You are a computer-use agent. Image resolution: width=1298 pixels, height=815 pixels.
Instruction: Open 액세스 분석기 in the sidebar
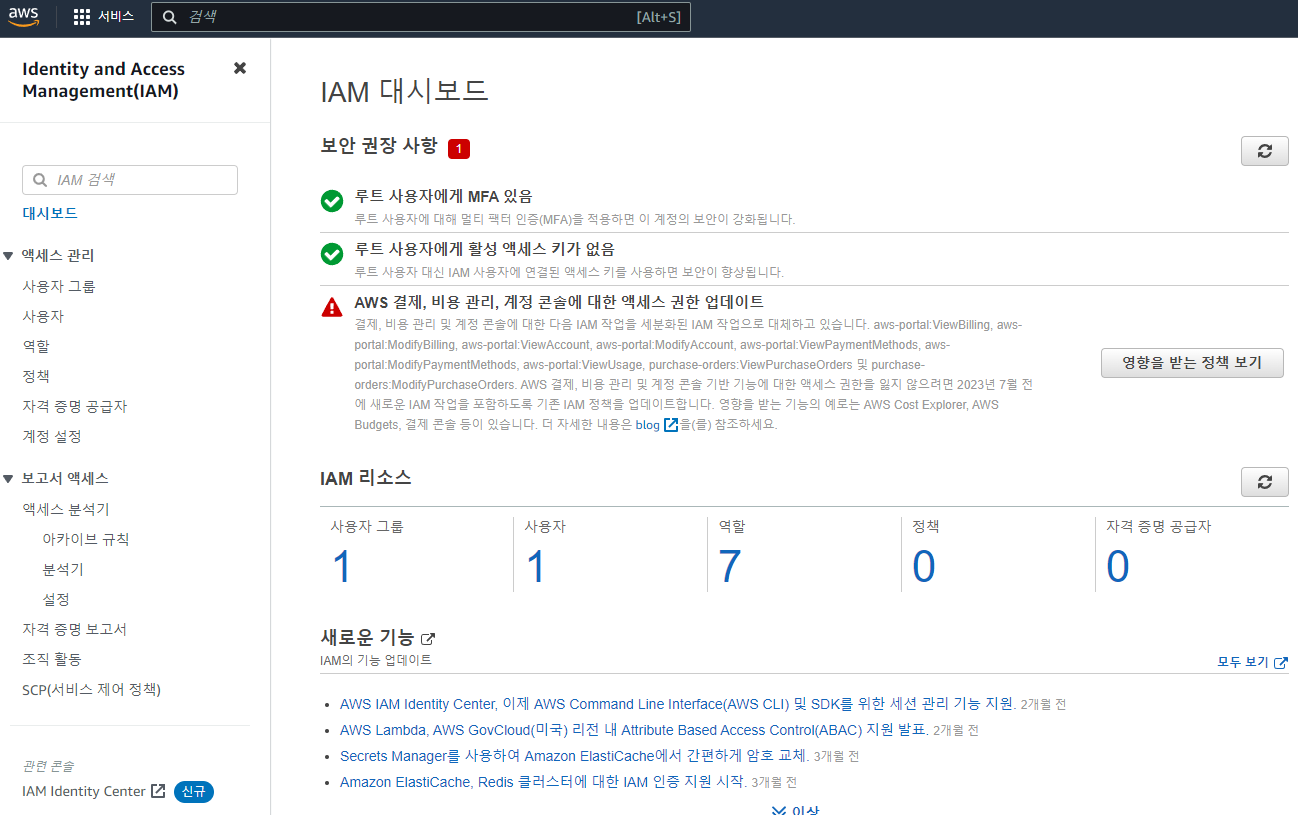[x=66, y=509]
